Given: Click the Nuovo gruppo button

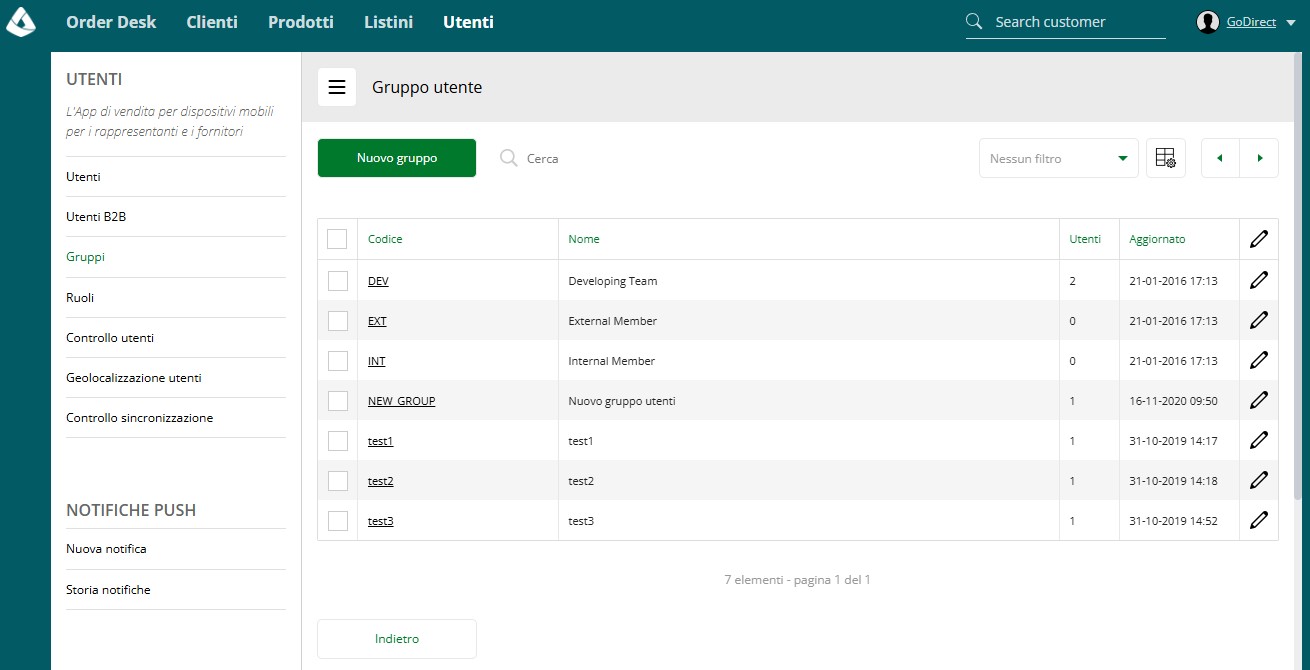Looking at the screenshot, I should 397,158.
